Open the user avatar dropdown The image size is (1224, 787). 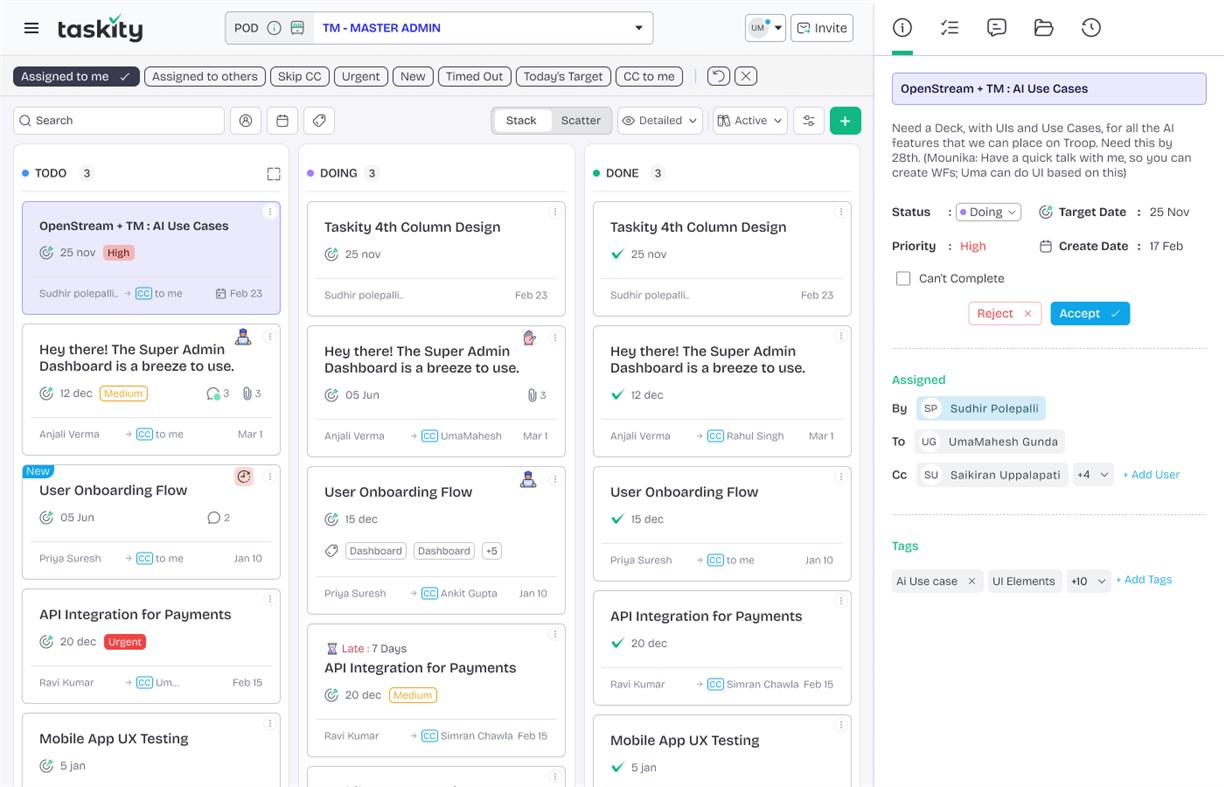(x=765, y=28)
